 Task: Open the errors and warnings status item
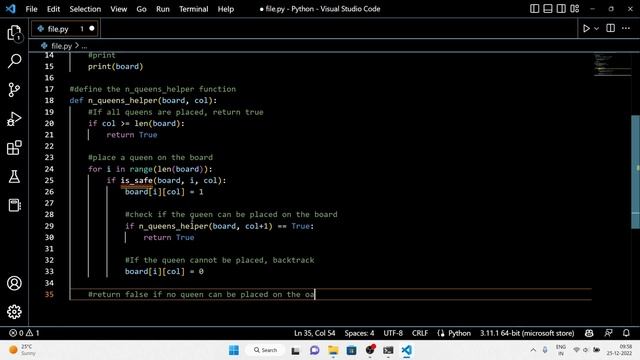click(24, 333)
